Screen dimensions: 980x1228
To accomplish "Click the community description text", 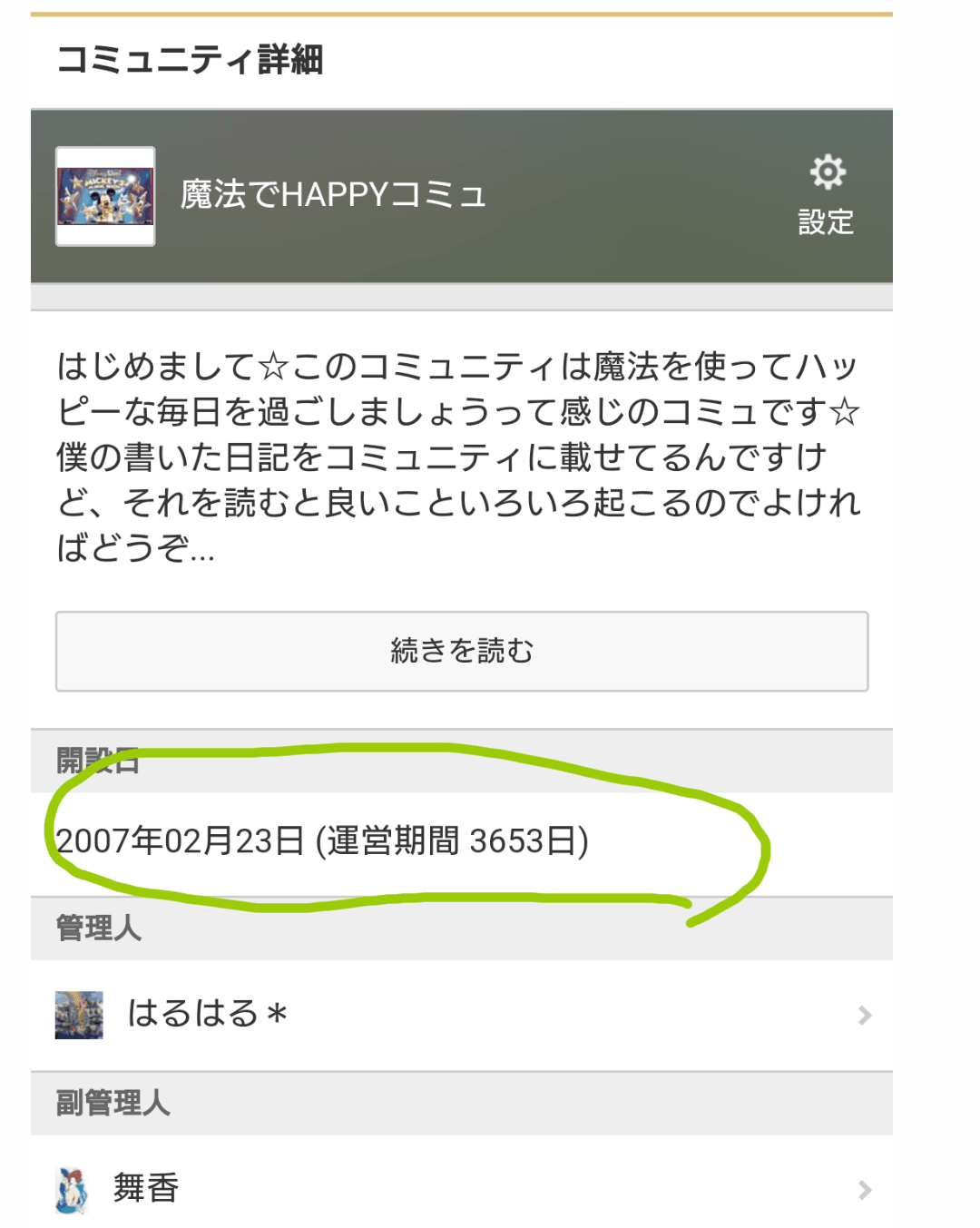I will tap(458, 457).
